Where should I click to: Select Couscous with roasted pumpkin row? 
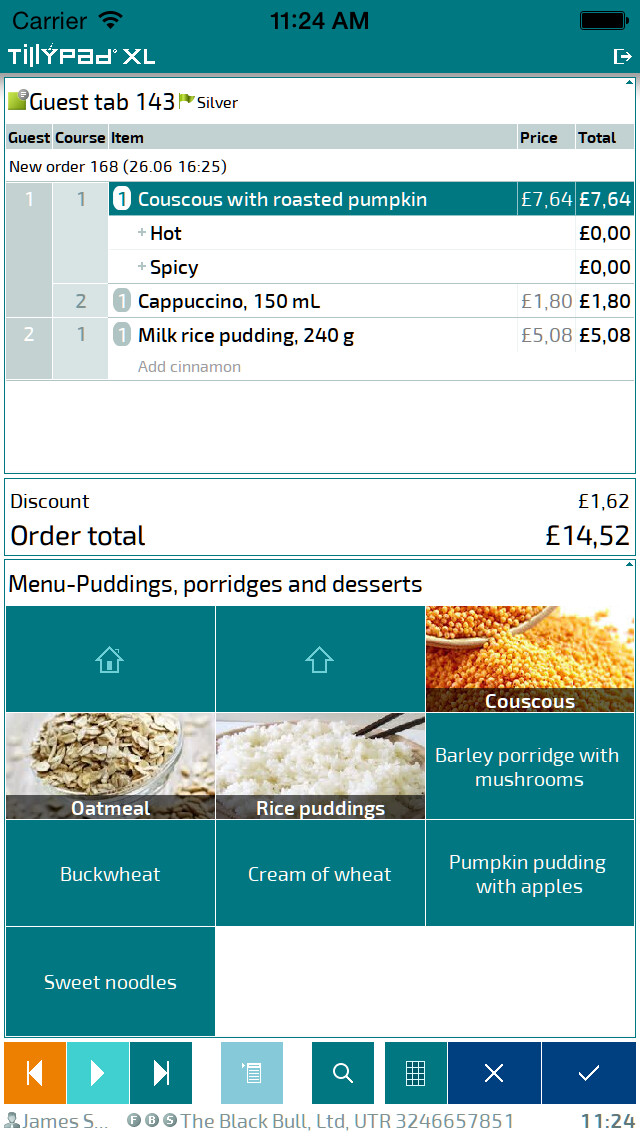coord(371,199)
